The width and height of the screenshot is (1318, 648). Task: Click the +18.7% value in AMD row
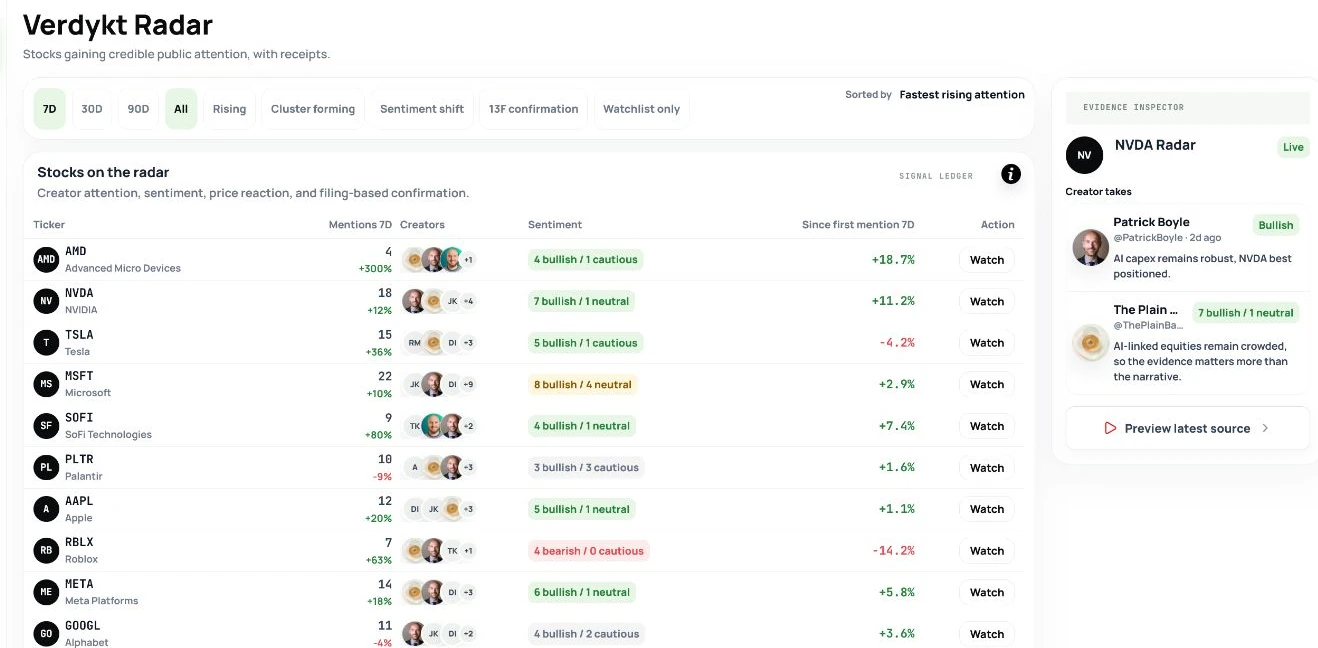[x=893, y=260]
